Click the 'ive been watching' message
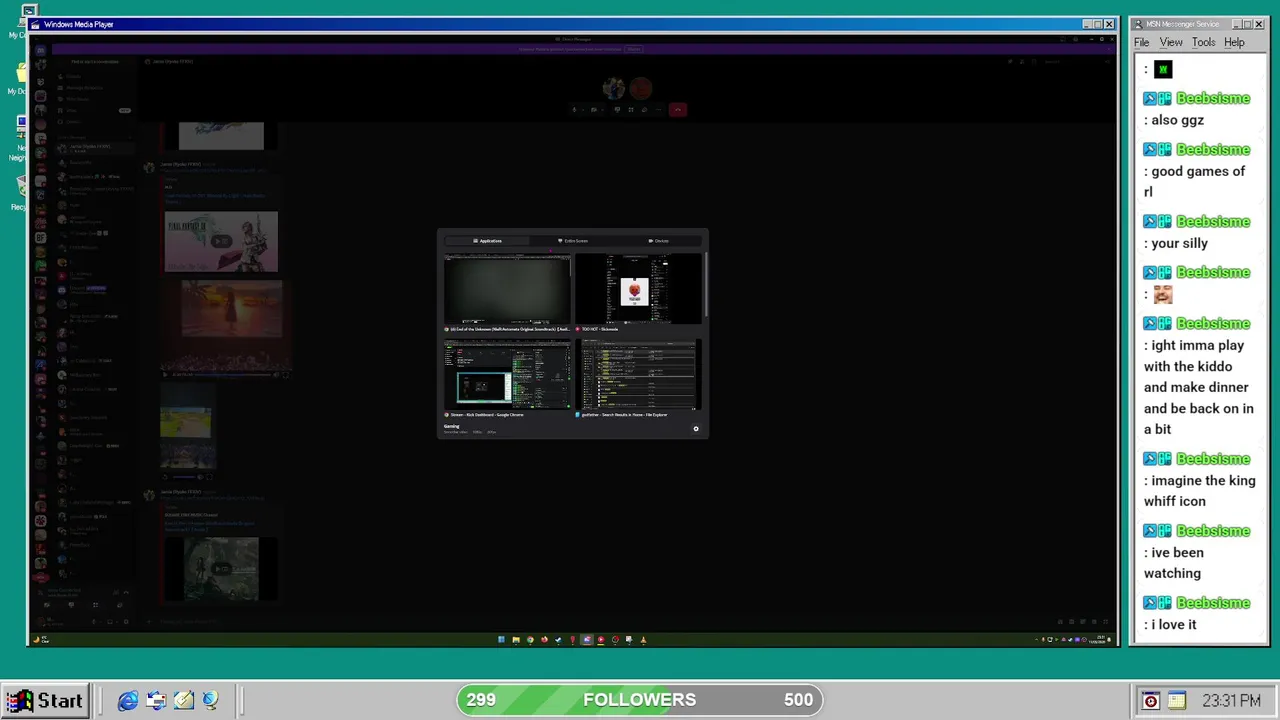Screen dimensions: 1280x720 point(1174,563)
